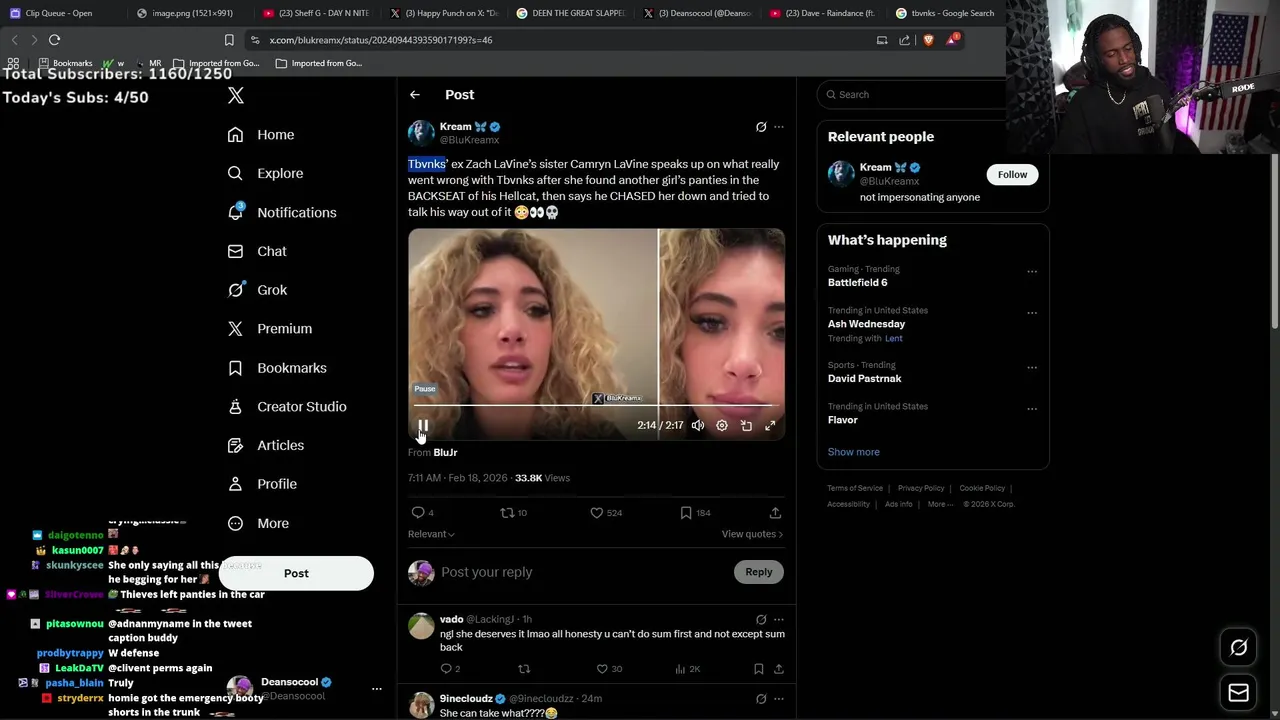This screenshot has width=1280, height=720.
Task: Bookmark vado's comment
Action: tap(758, 669)
